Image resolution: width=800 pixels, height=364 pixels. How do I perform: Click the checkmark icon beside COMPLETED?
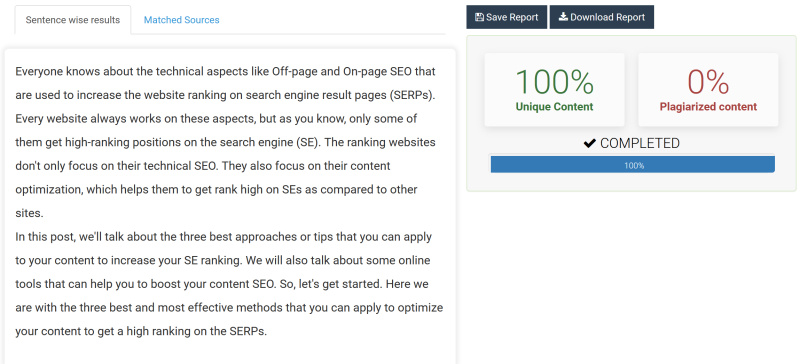pos(590,144)
